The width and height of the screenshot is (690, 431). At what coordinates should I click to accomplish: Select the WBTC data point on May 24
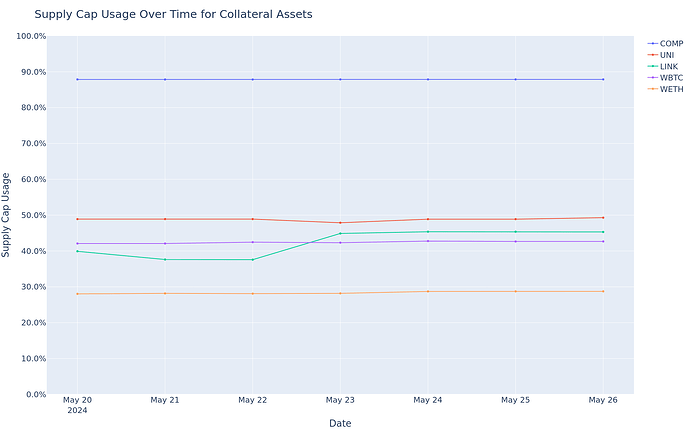pyautogui.click(x=428, y=241)
